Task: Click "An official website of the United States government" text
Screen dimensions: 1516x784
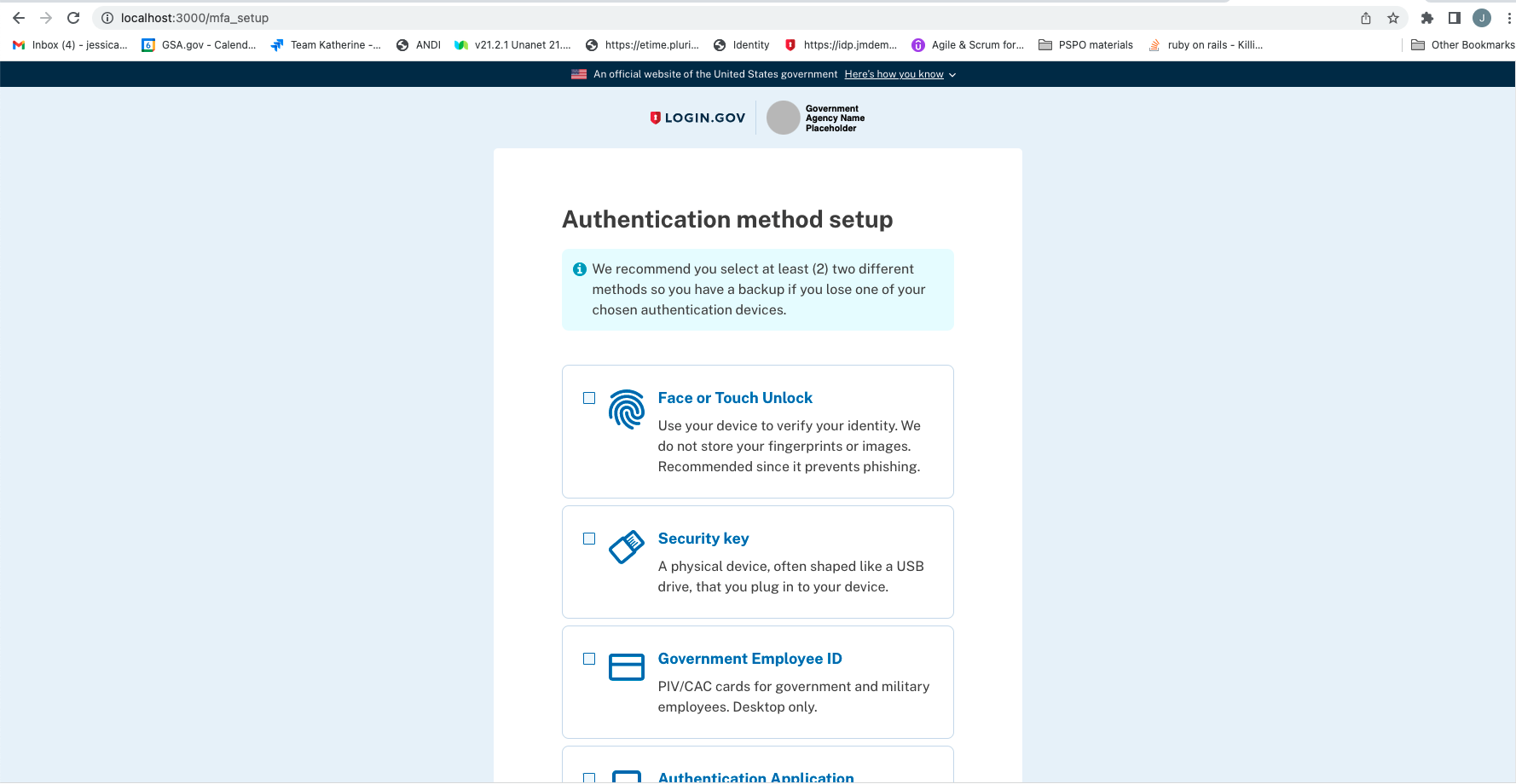Action: [715, 74]
